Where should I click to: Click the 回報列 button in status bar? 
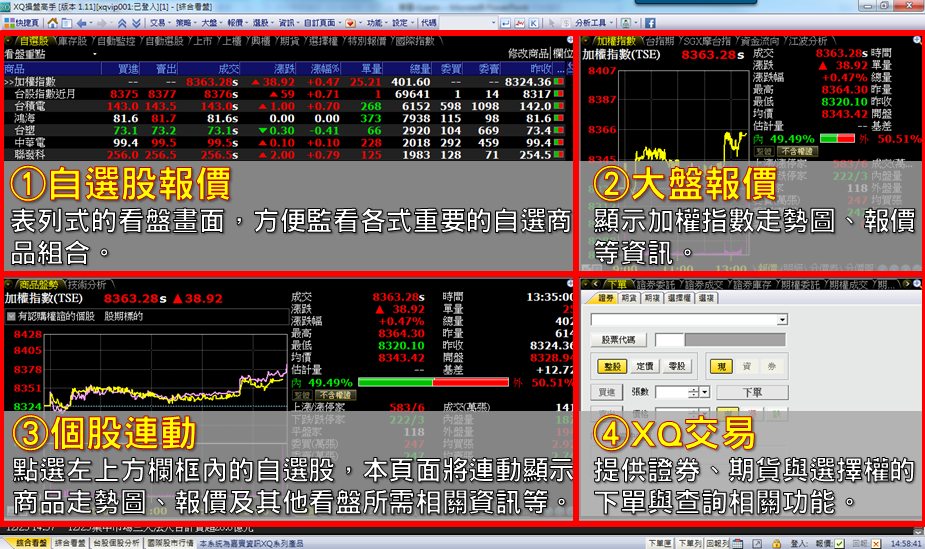click(x=717, y=543)
